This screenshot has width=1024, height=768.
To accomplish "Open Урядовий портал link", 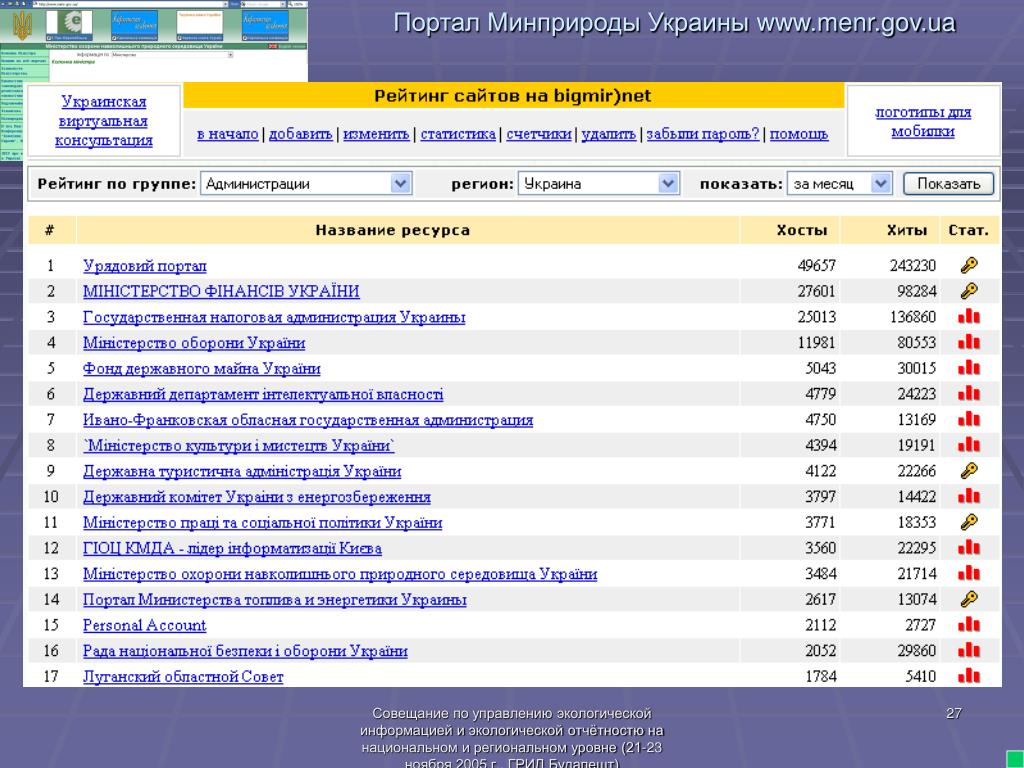I will pos(144,266).
